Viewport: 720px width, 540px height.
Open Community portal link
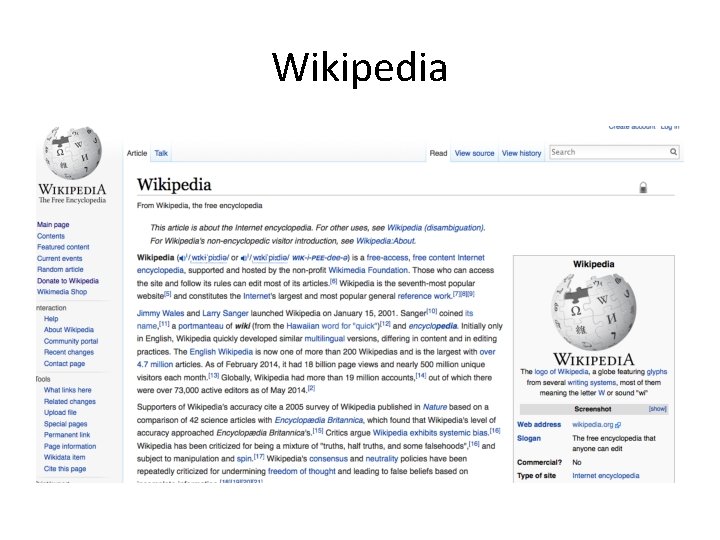pos(71,341)
